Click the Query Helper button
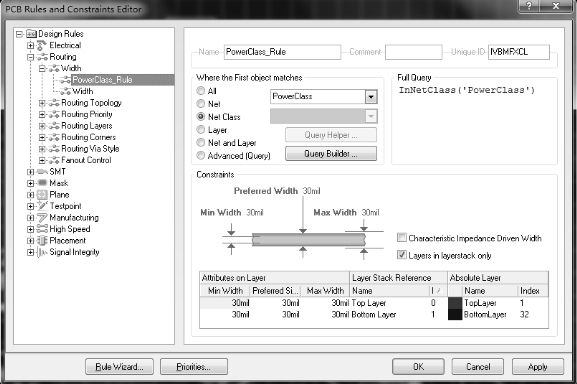This screenshot has width=577, height=384. [331, 135]
